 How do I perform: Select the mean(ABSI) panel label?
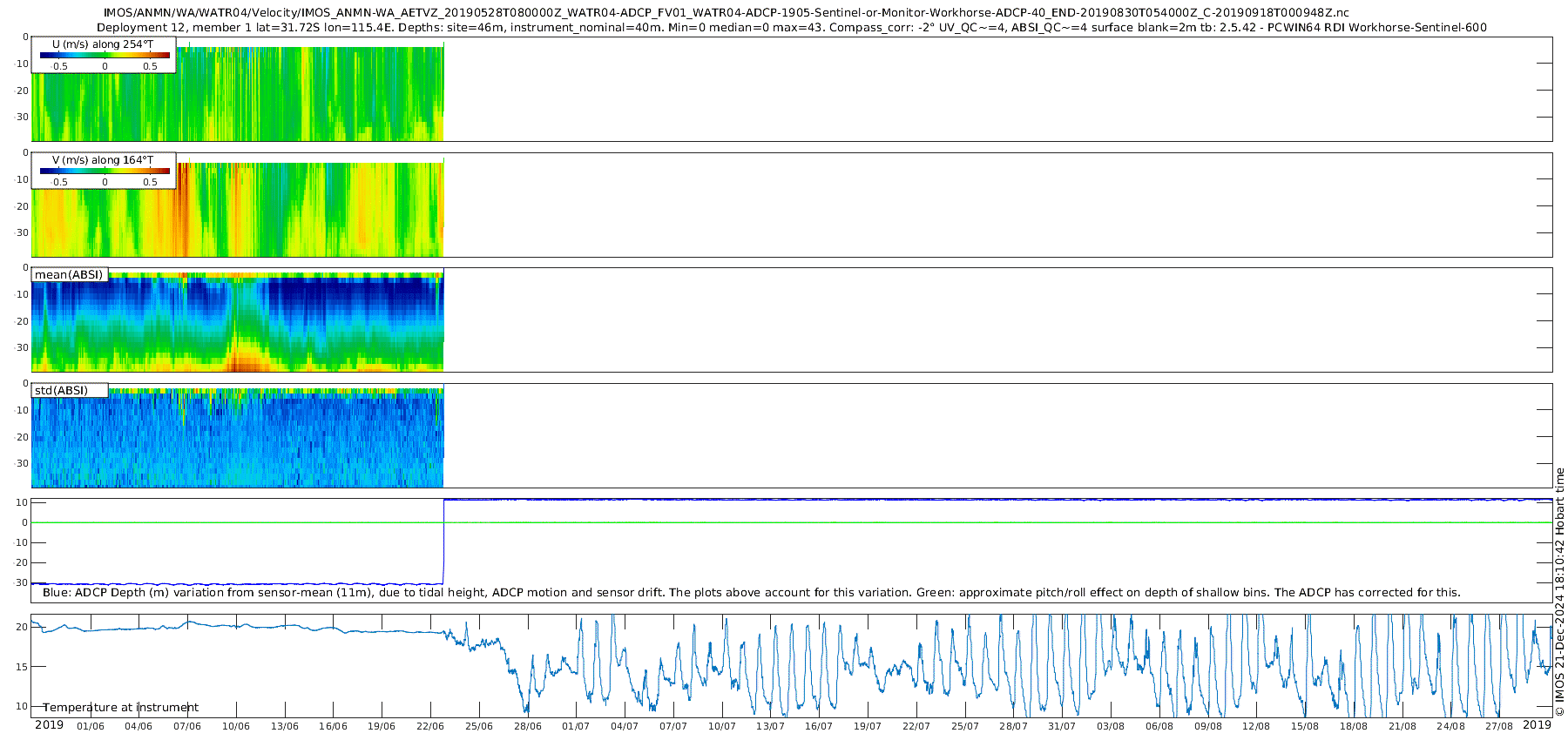tap(70, 274)
